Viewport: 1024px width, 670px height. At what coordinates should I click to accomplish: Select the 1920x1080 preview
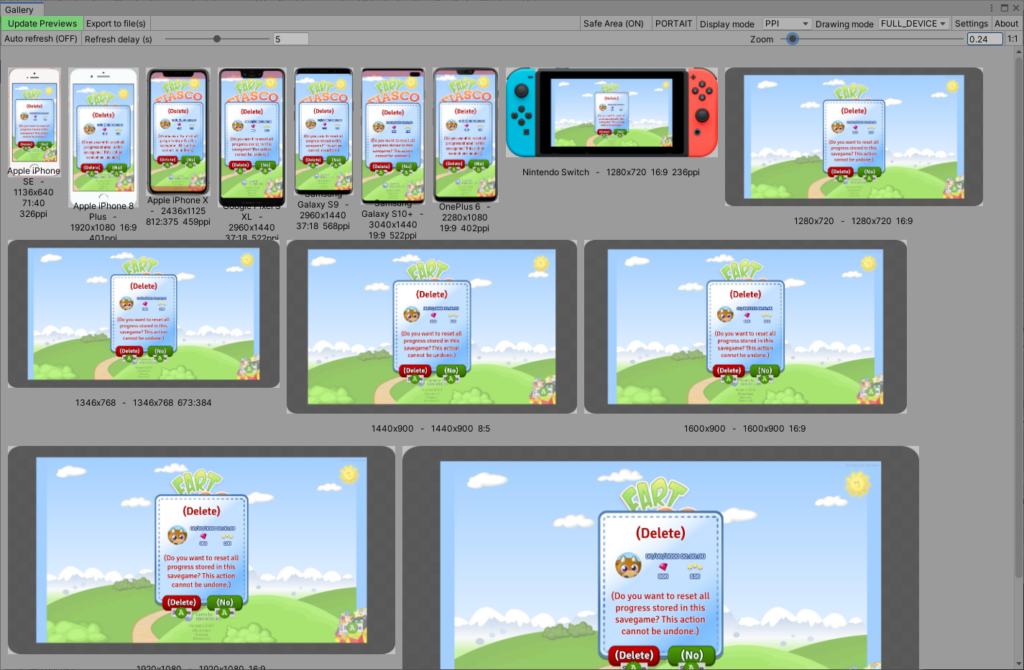click(201, 550)
